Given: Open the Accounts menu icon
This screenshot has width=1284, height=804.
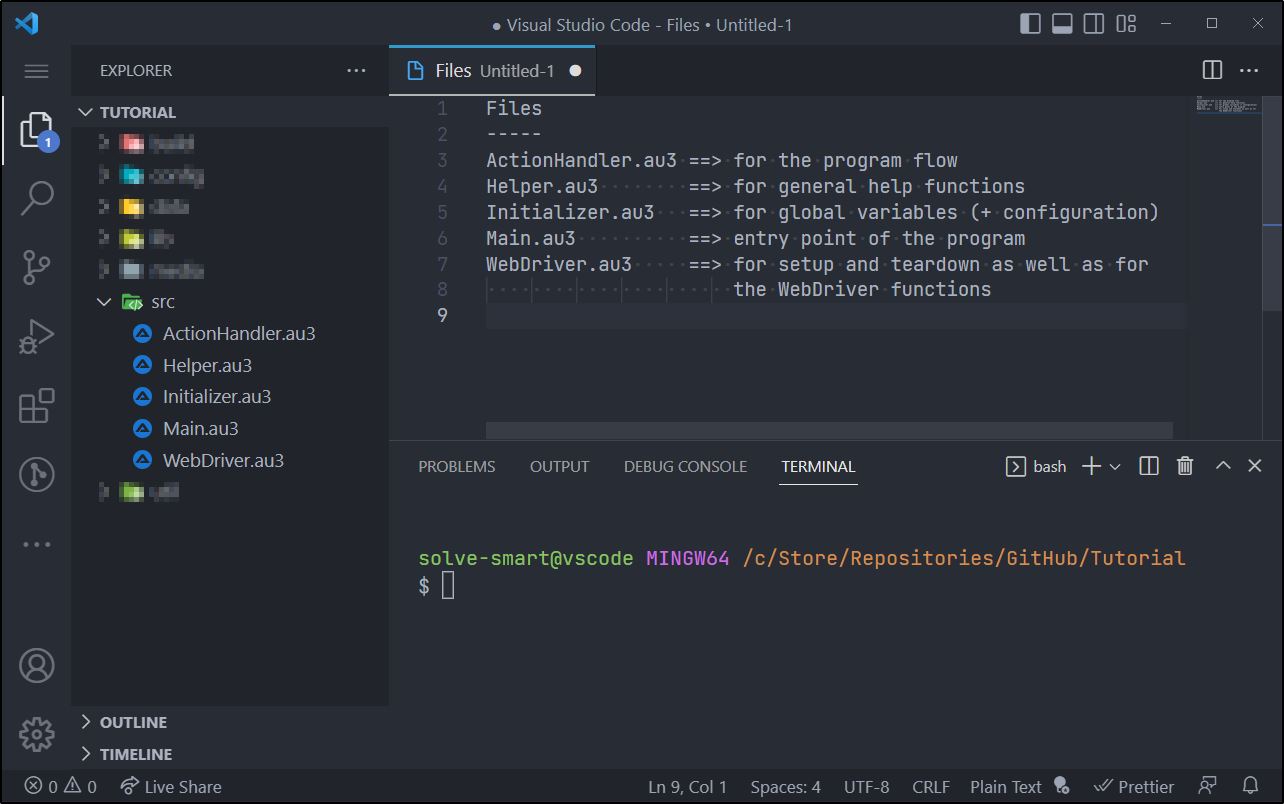Looking at the screenshot, I should 37,665.
